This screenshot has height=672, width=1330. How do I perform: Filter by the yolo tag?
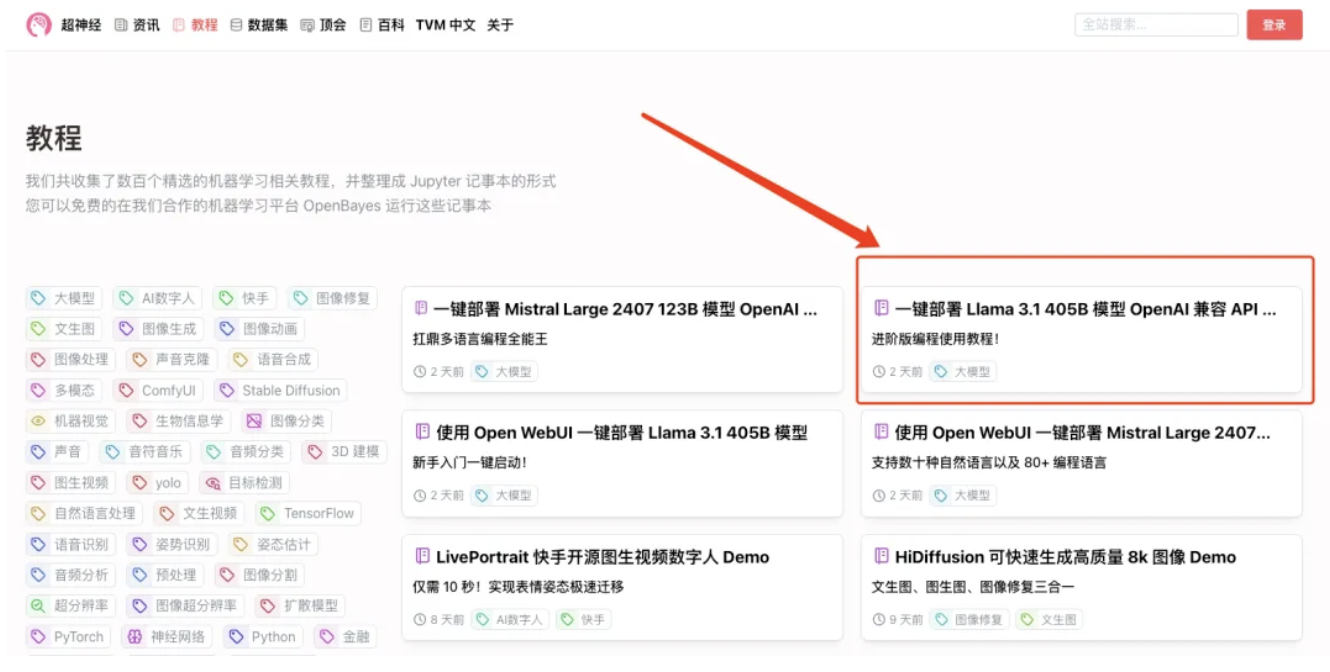click(x=157, y=483)
